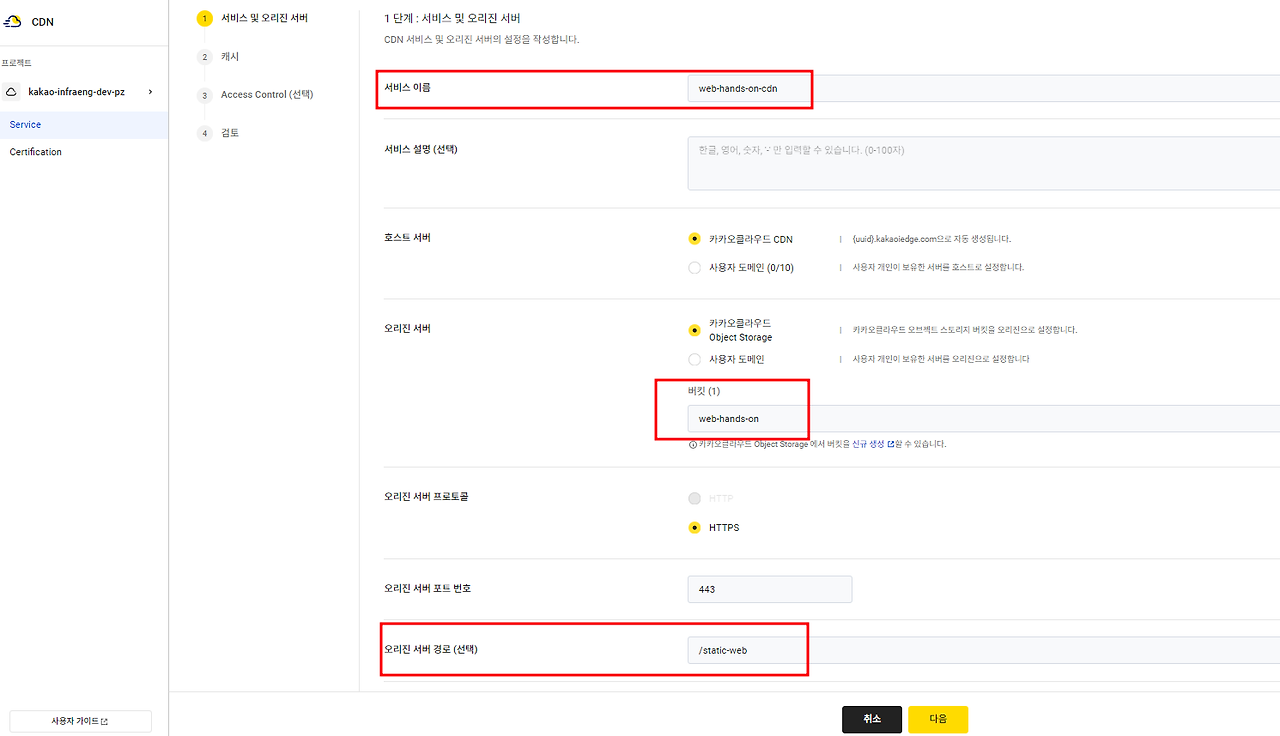Click the 서비스 이름 input field
The height and width of the screenshot is (736, 1280).
click(x=983, y=88)
